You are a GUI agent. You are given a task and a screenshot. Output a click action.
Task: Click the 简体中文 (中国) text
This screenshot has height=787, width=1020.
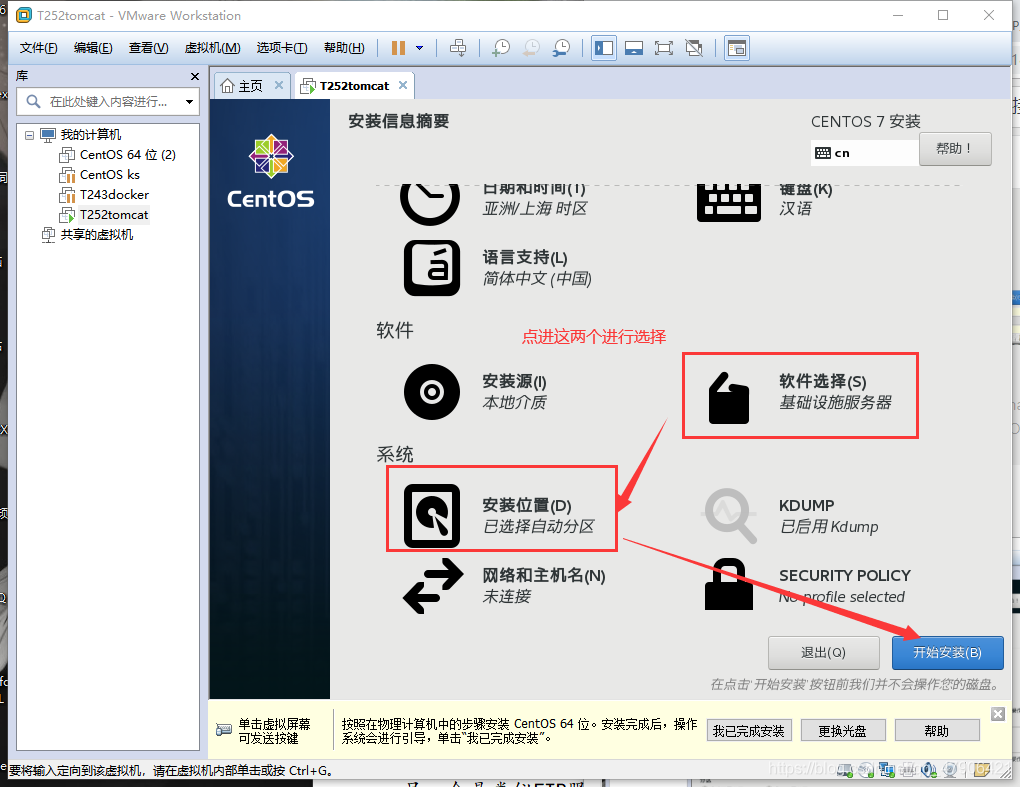pyautogui.click(x=537, y=278)
